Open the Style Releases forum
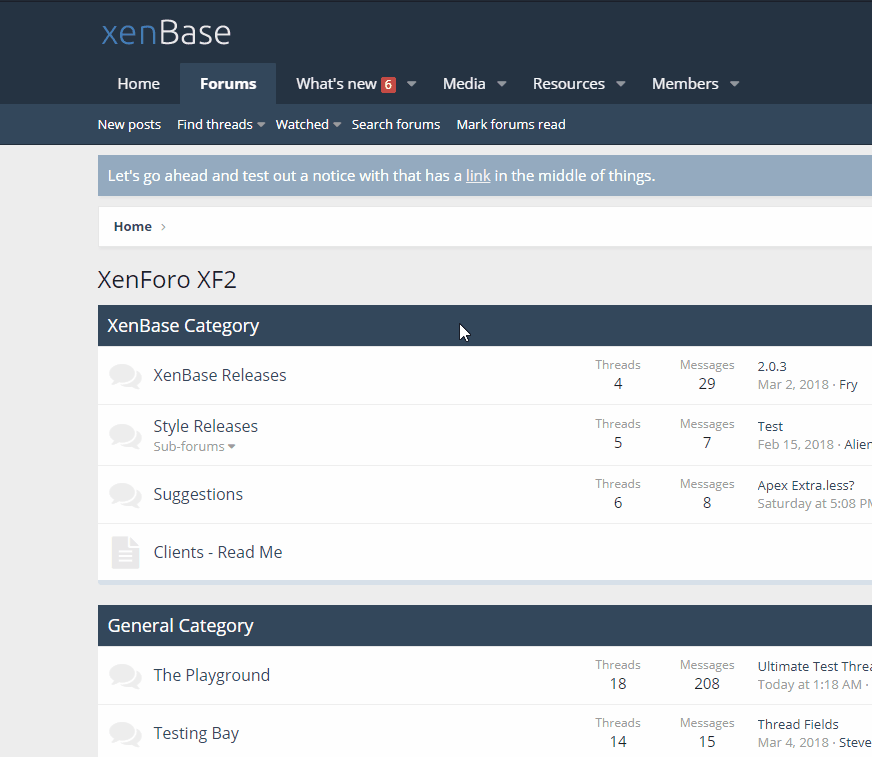The width and height of the screenshot is (872, 757). 206,427
